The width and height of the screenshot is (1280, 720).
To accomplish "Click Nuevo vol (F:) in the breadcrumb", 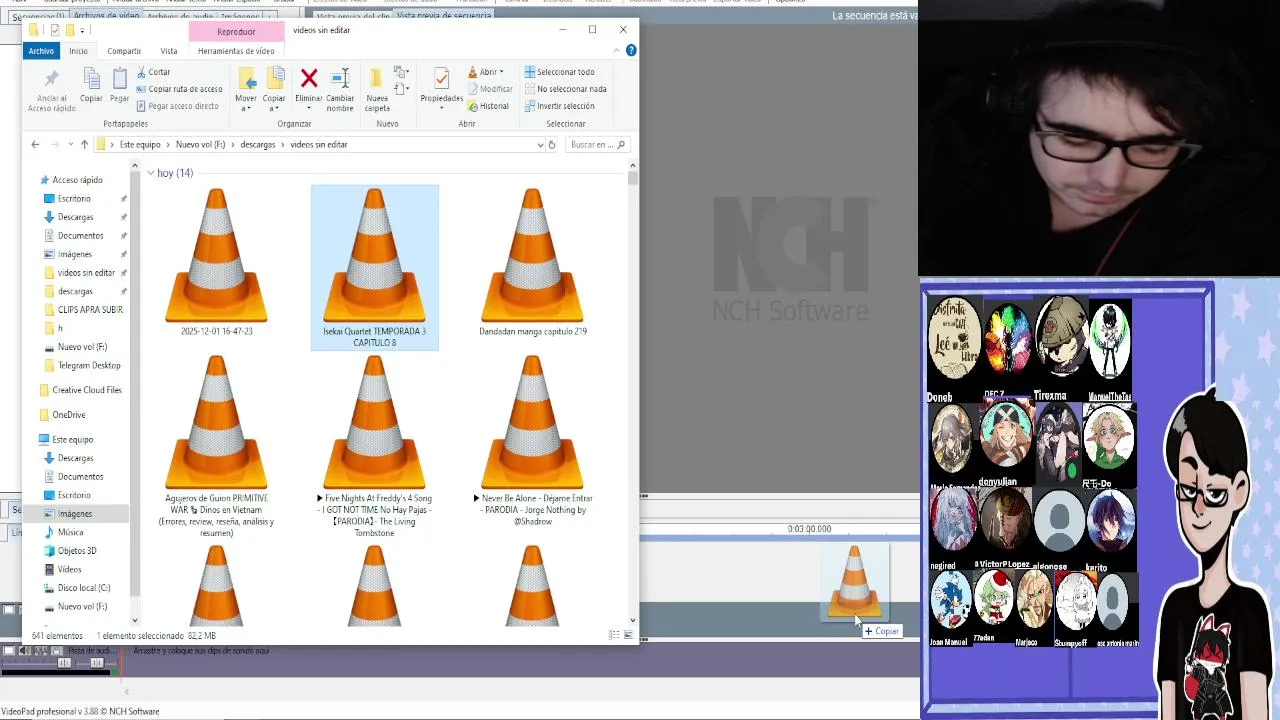I will click(200, 144).
